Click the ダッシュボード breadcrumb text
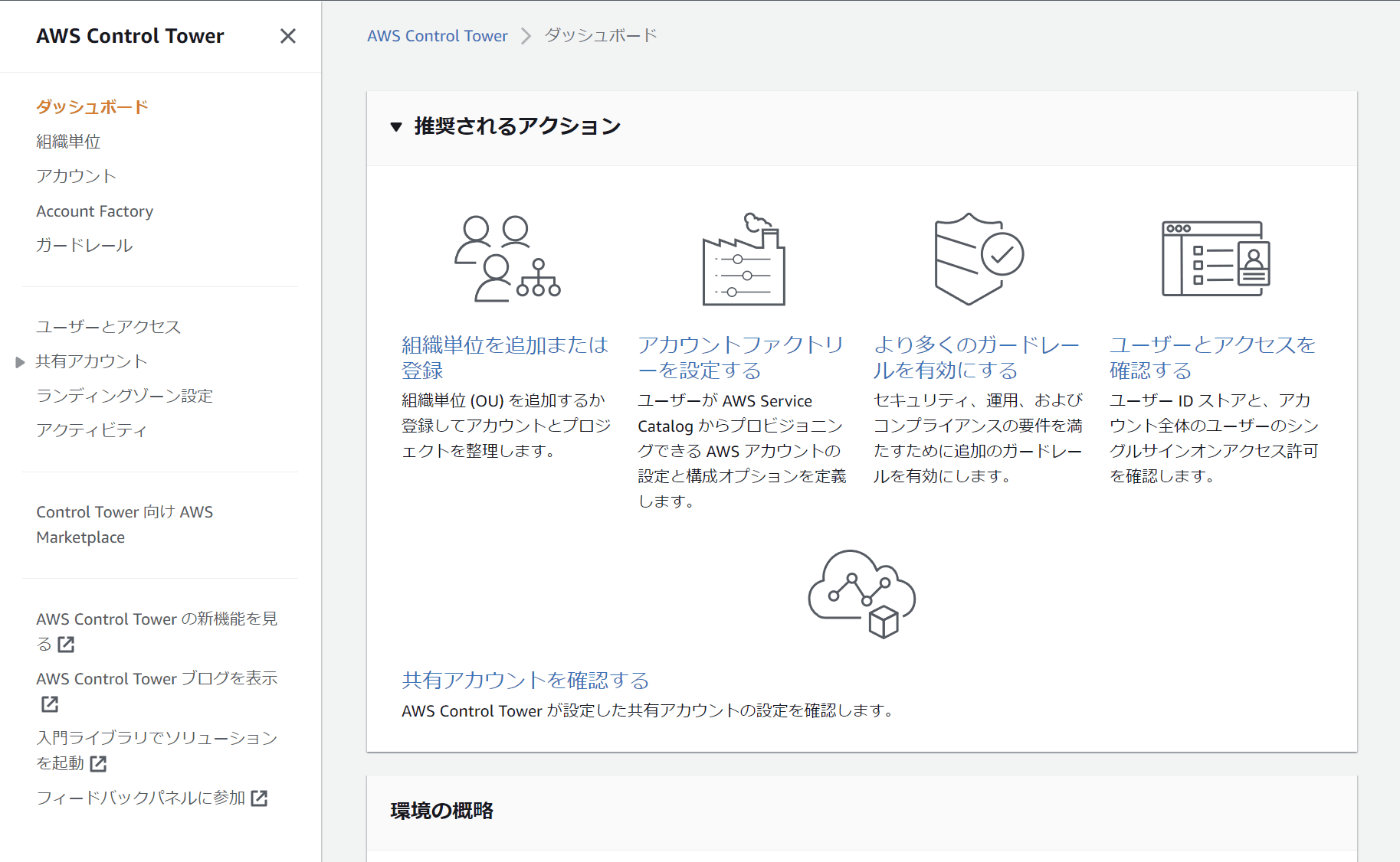This screenshot has width=1400, height=862. (x=601, y=36)
